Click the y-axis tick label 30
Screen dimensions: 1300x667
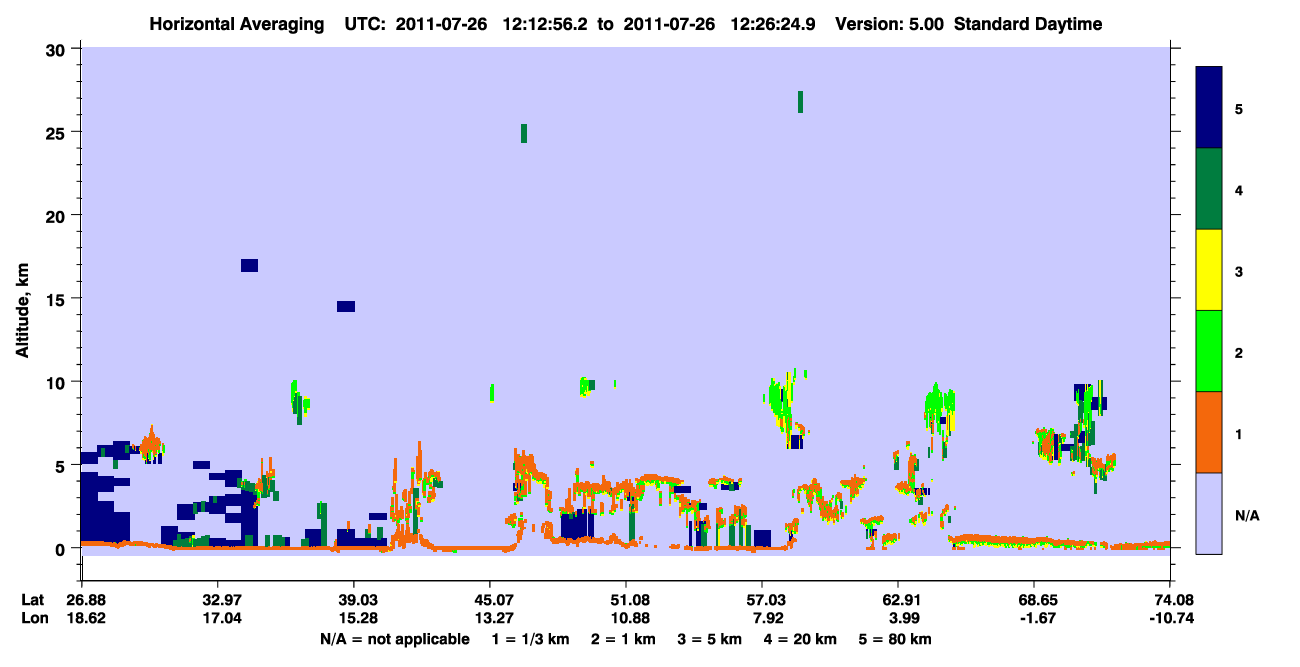(58, 49)
